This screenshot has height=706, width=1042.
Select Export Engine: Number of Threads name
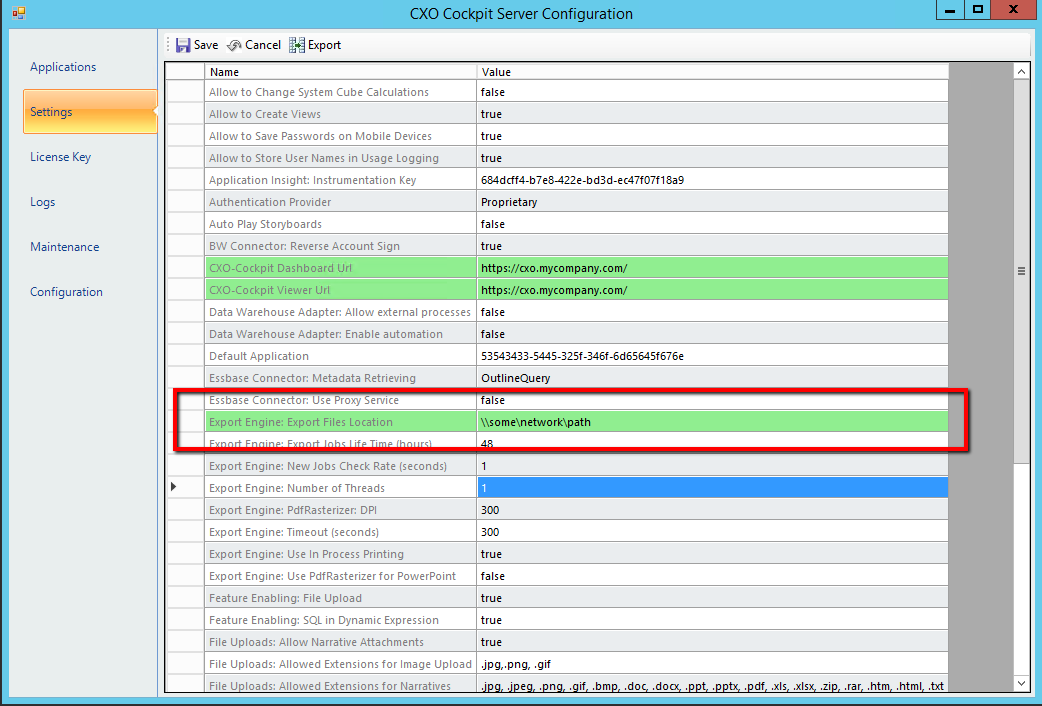(340, 488)
